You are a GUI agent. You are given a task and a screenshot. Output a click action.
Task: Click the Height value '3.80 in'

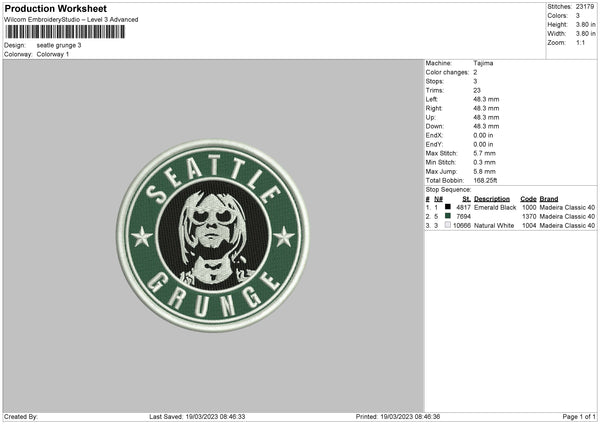585,24
